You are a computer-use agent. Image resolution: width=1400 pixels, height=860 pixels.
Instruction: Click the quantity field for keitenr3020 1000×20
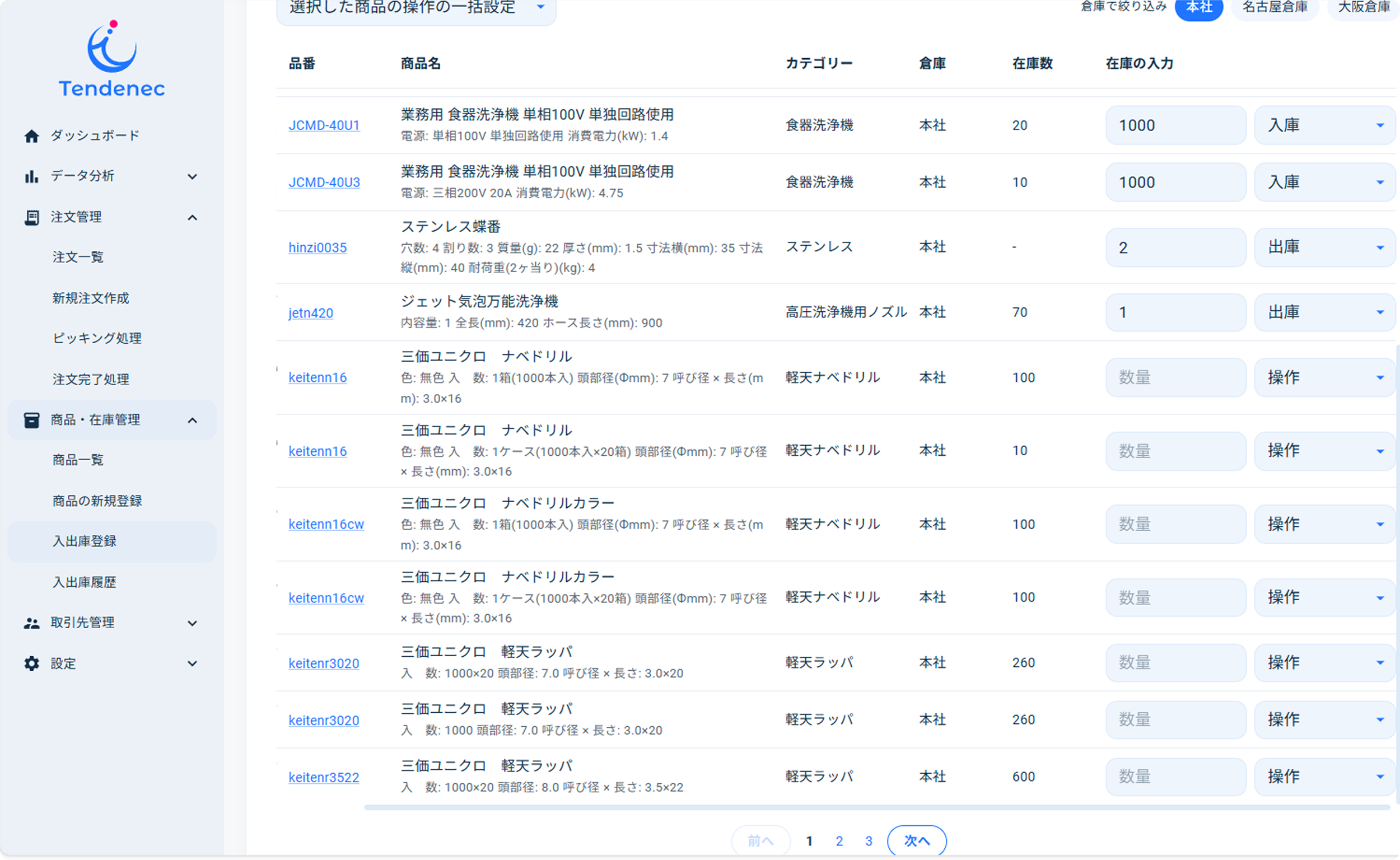click(x=1175, y=662)
